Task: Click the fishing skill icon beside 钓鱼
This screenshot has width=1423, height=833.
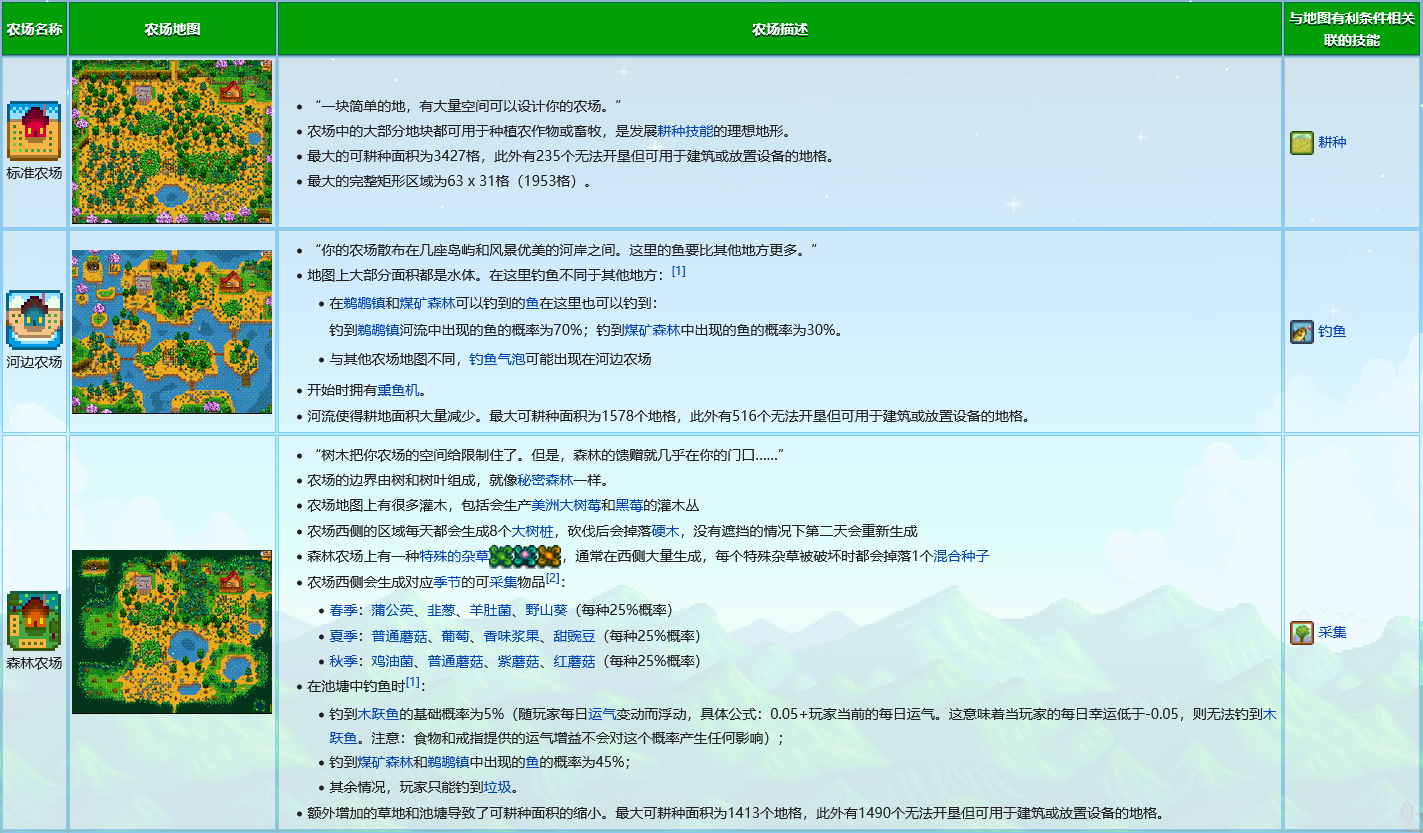Action: [1301, 331]
